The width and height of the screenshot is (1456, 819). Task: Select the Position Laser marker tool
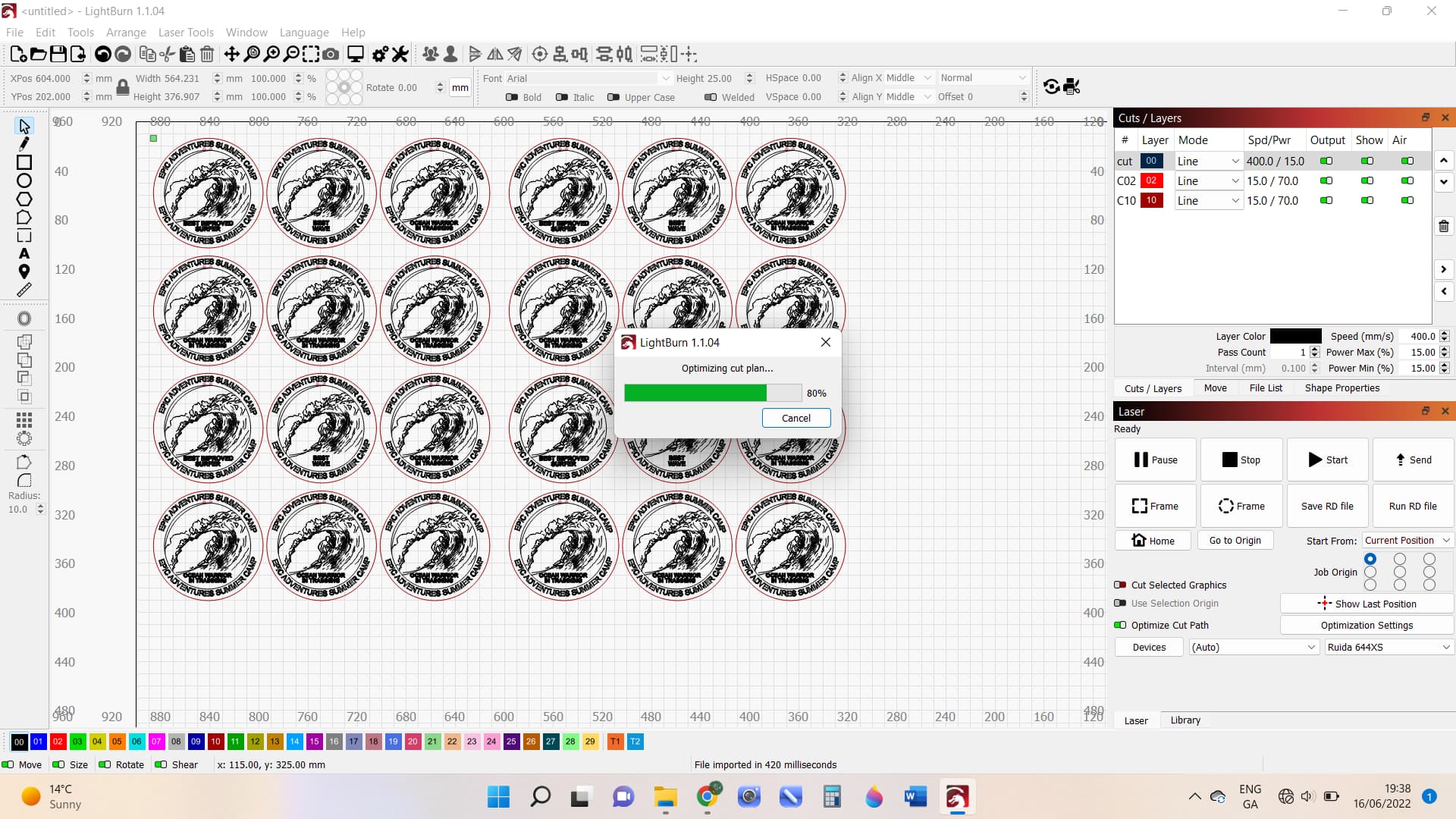tap(24, 271)
